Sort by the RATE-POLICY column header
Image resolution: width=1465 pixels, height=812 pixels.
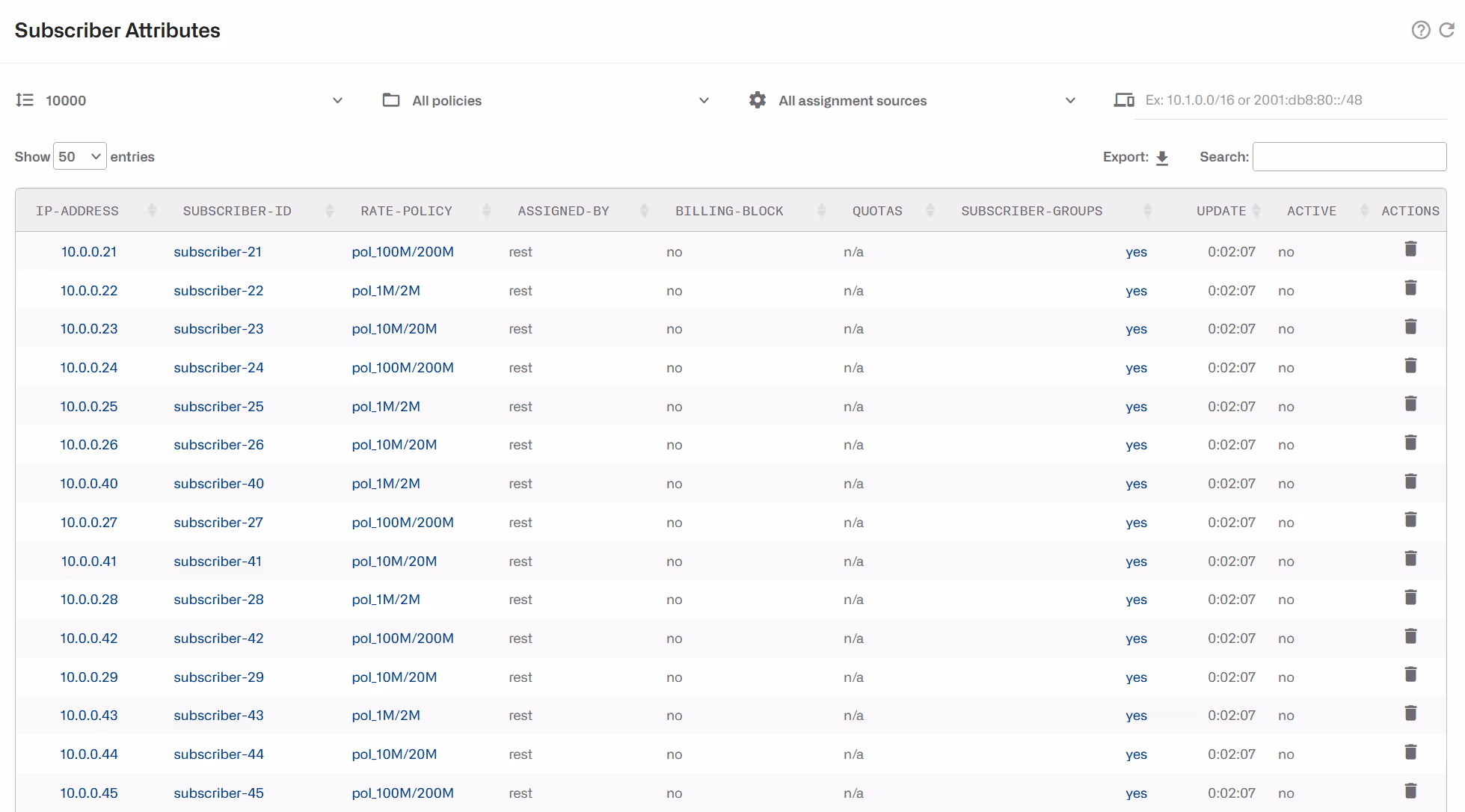(406, 211)
